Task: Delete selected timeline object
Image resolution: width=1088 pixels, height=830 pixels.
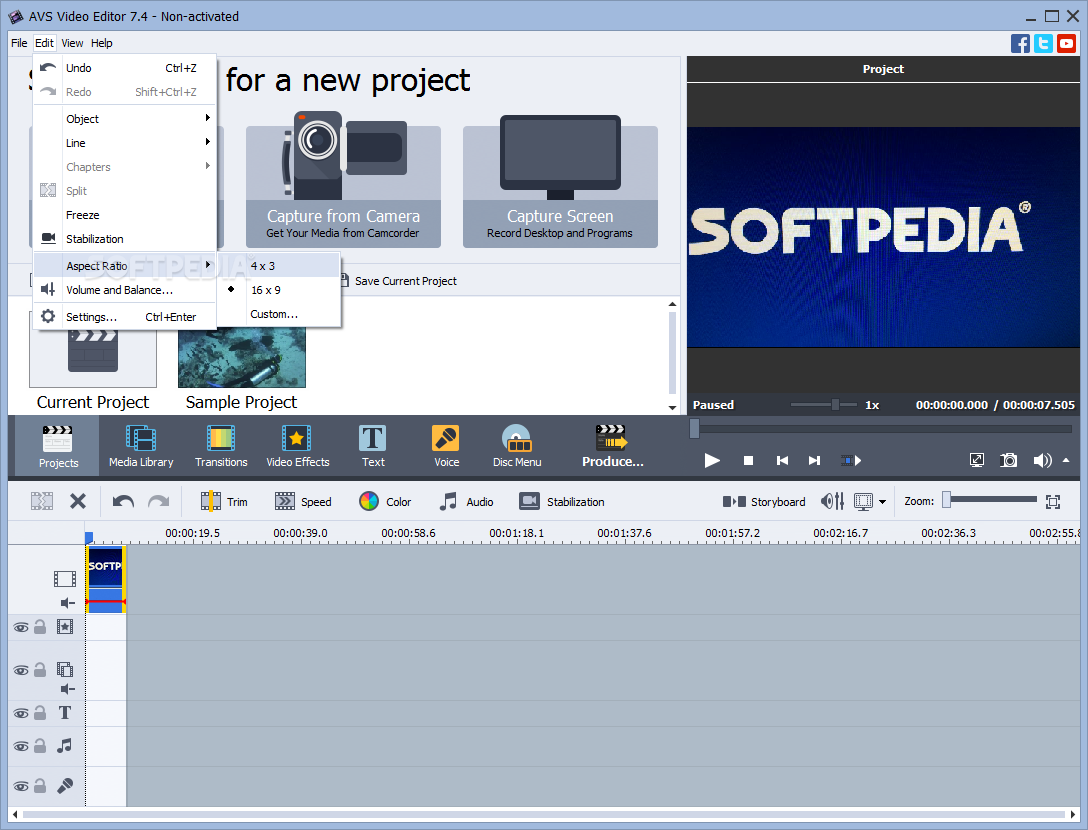Action: (x=78, y=501)
